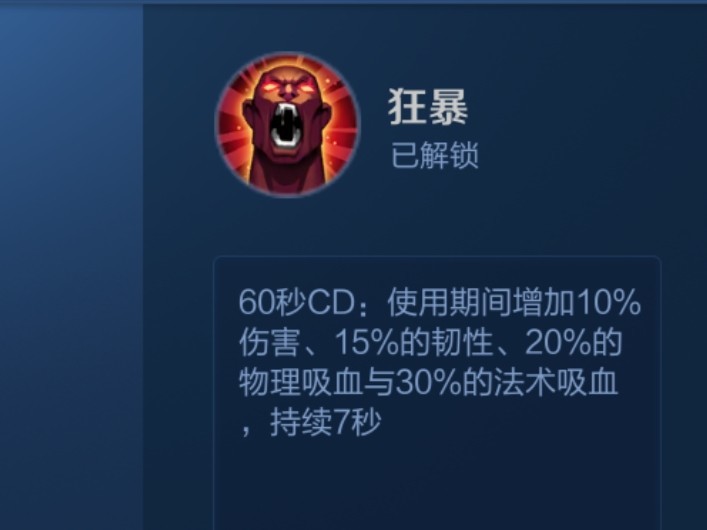Click the empty area below 持续7秒
This screenshot has height=530, width=707.
click(436, 487)
